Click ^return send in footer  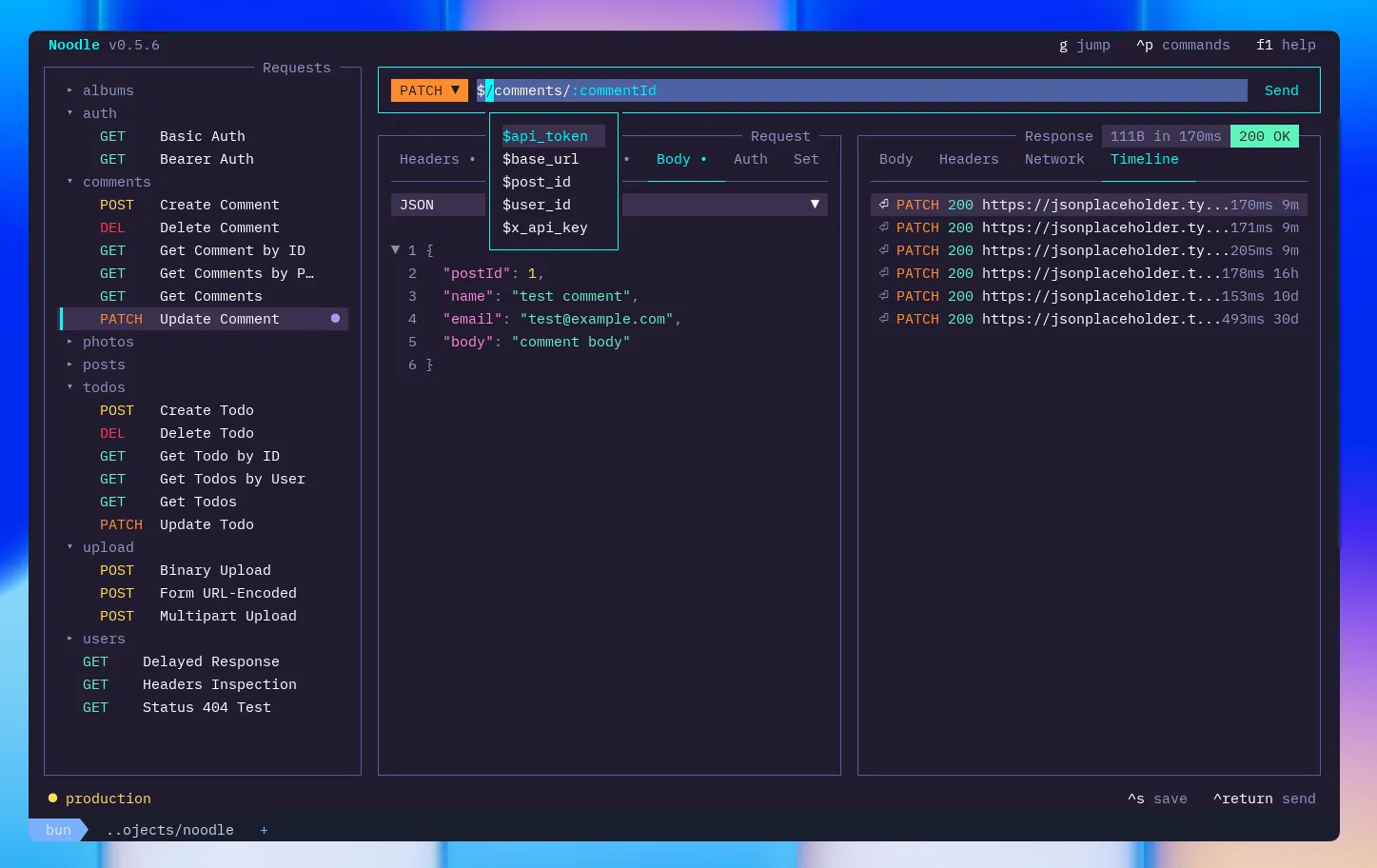[x=1265, y=799]
